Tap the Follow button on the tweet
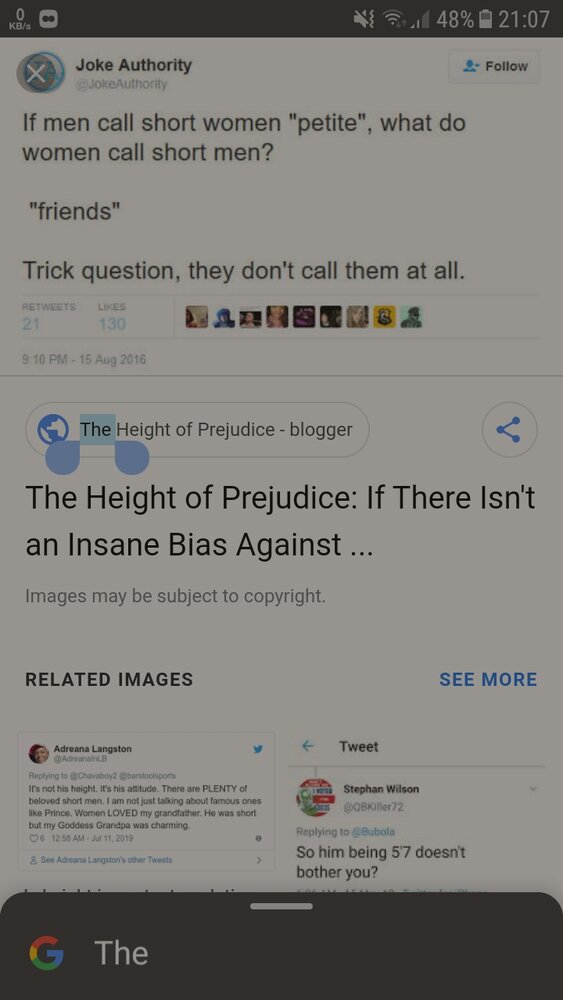The width and height of the screenshot is (563, 1000). point(494,66)
